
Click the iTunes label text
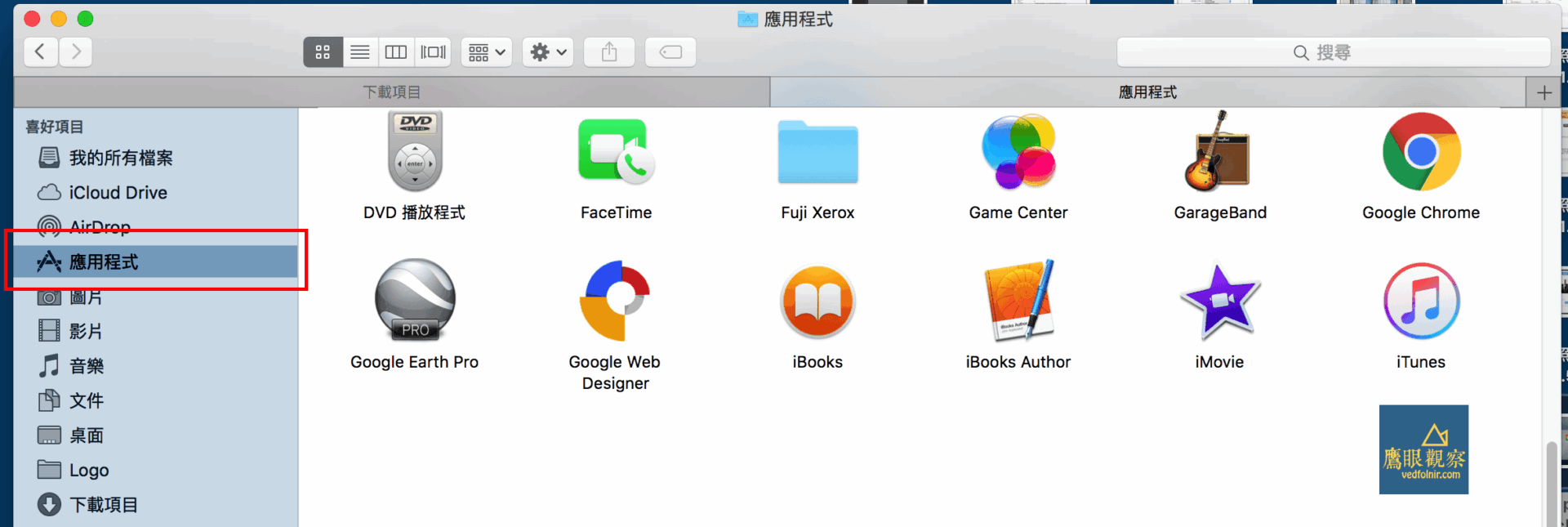point(1421,362)
